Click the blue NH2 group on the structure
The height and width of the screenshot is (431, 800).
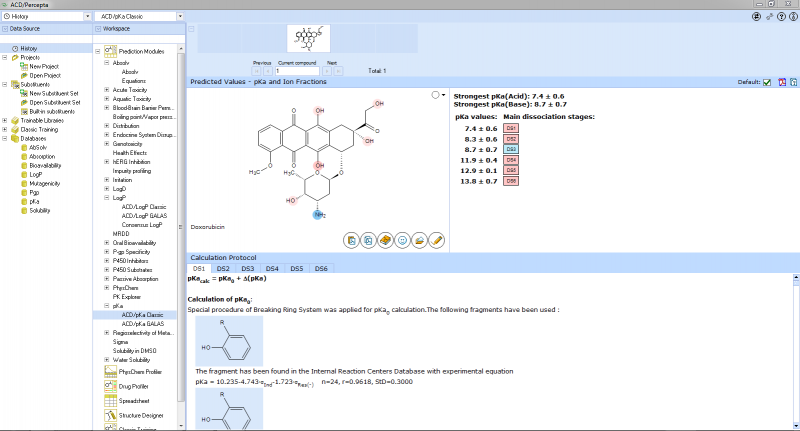coord(319,215)
